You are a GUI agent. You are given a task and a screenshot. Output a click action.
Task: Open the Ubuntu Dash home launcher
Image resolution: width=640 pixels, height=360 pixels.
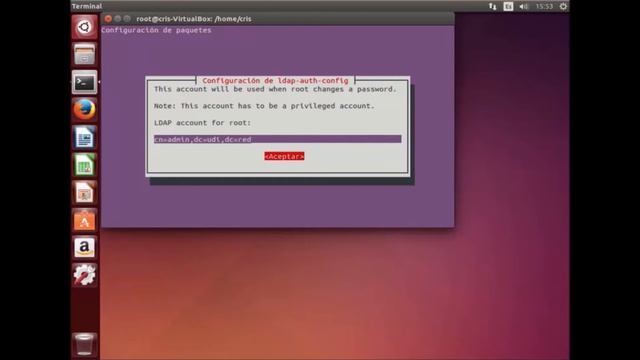(x=84, y=27)
